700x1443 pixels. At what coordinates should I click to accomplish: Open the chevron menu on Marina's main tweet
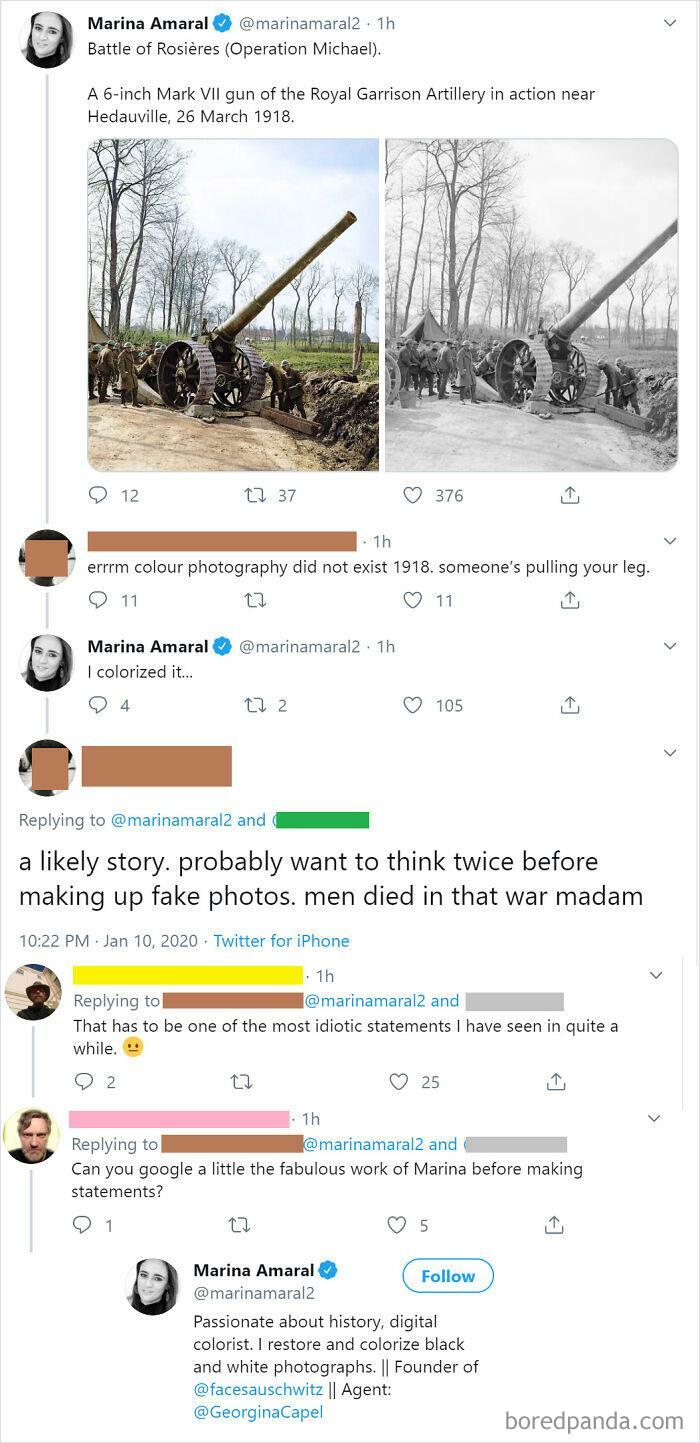670,23
